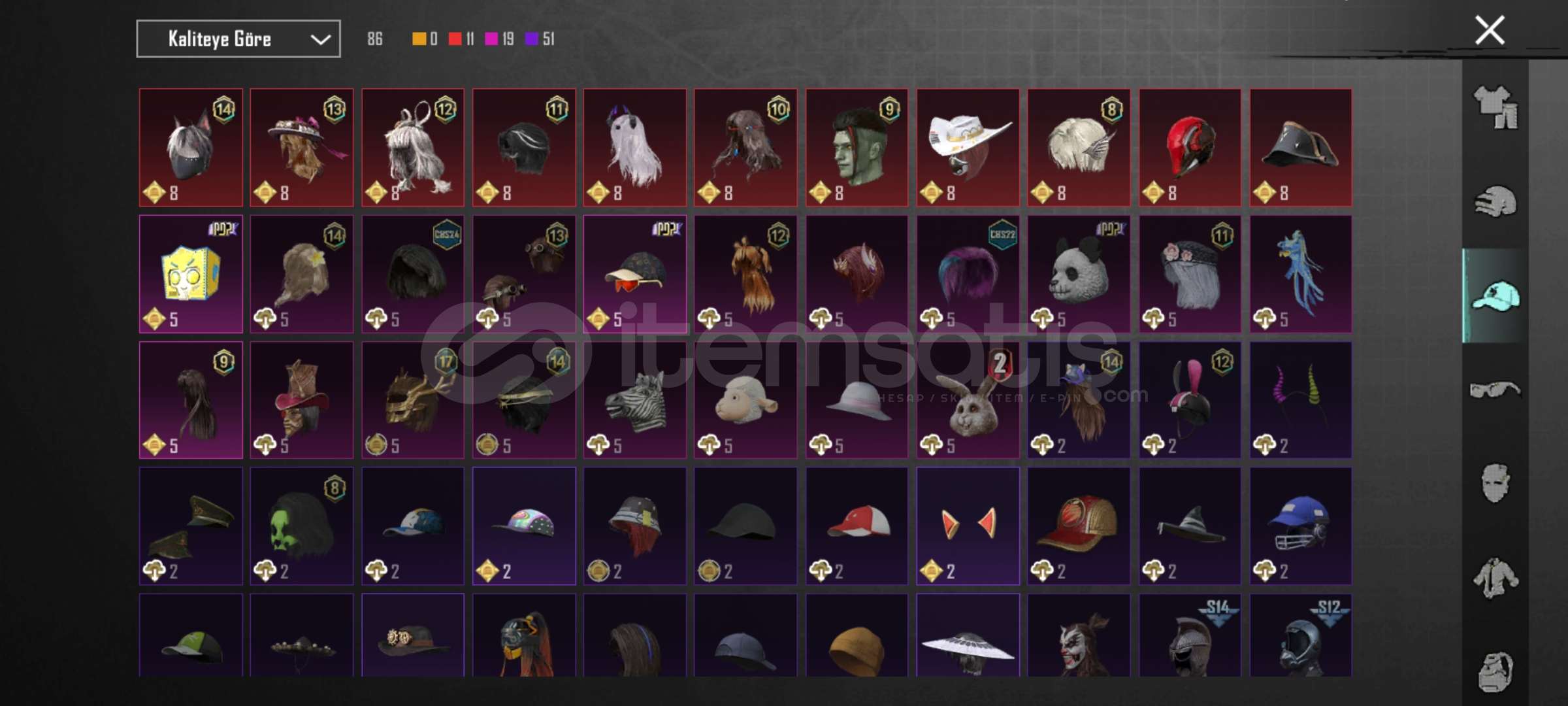1568x706 pixels.
Task: Open the backpack category icon
Action: tap(1495, 671)
